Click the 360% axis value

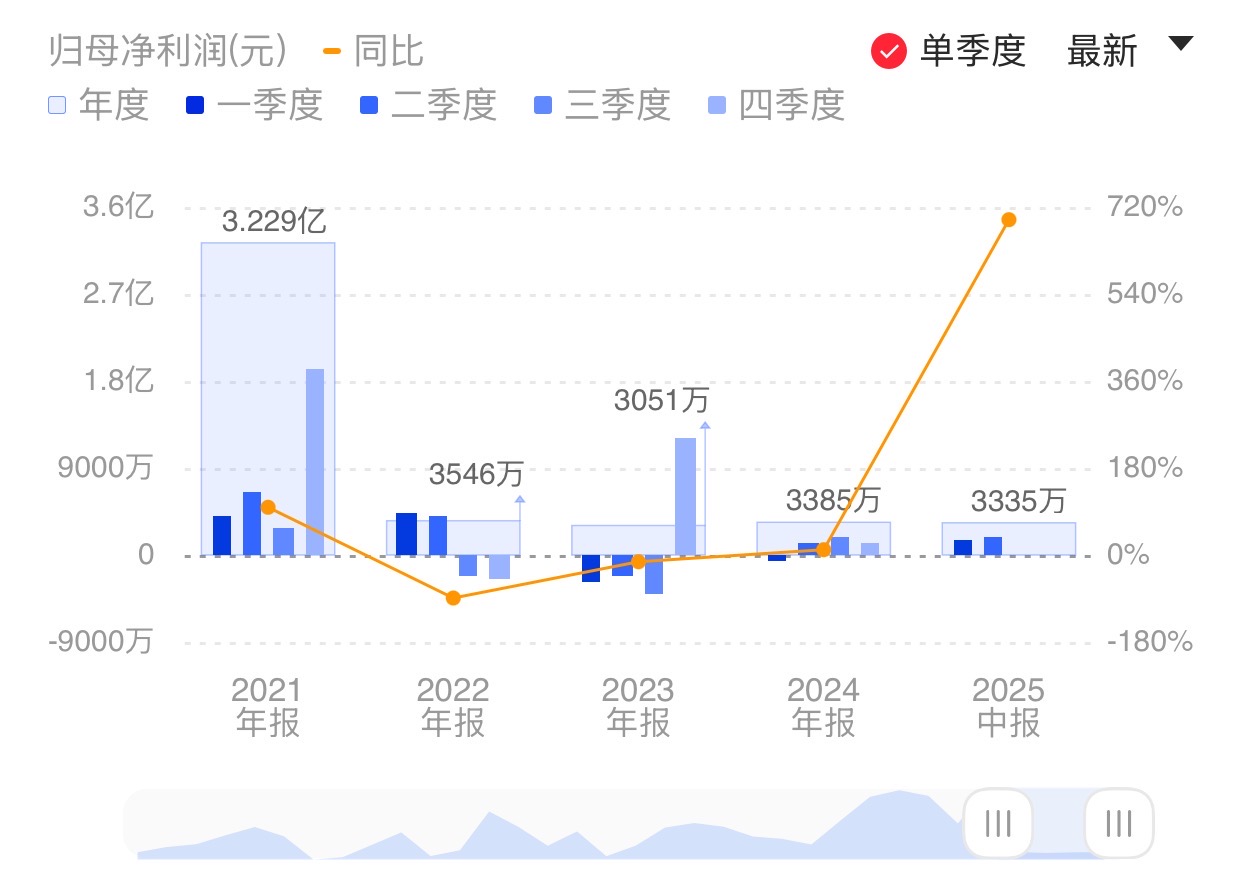(1146, 381)
